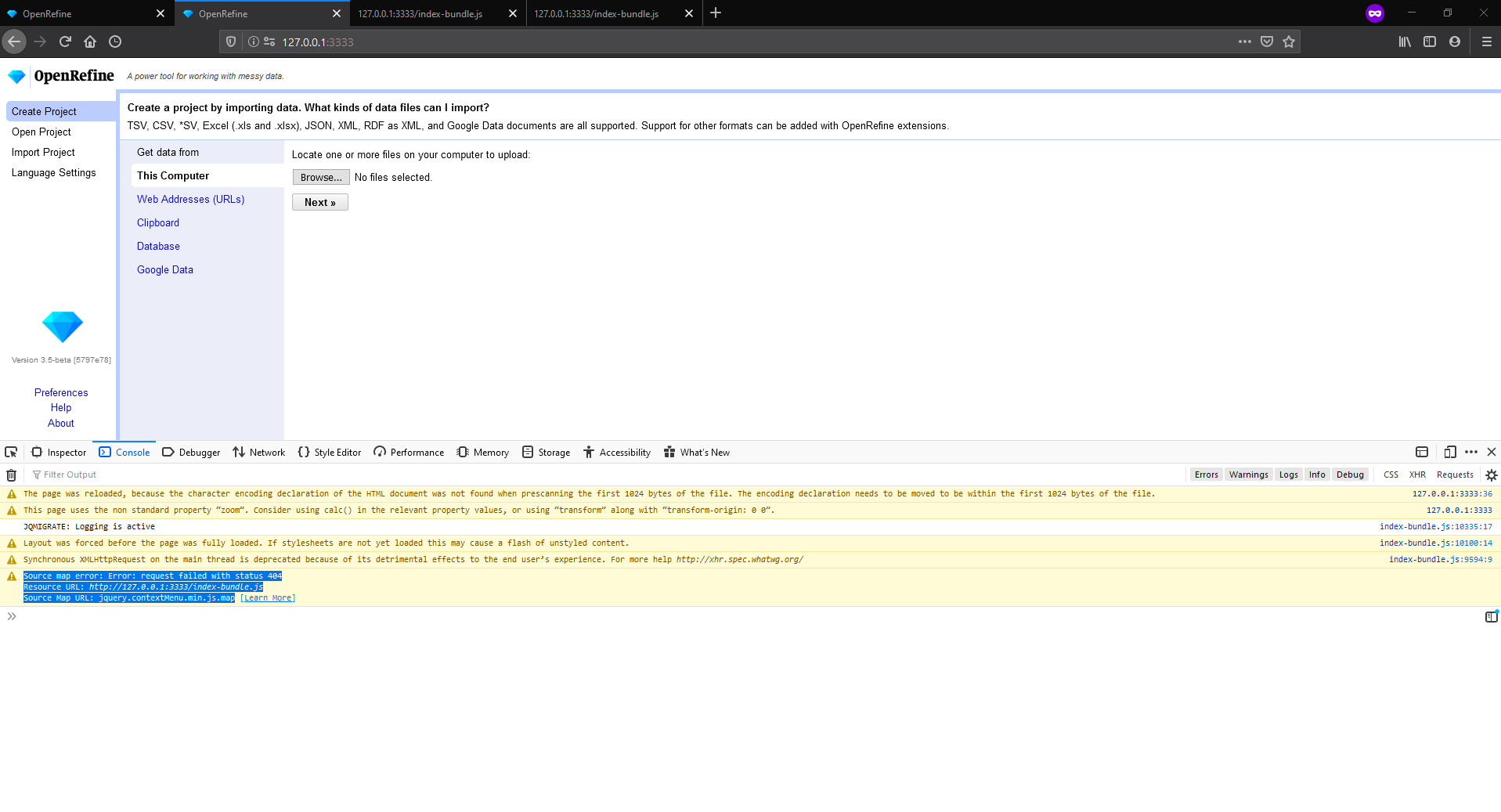Switch to the Debugger devtools tab
Viewport: 1501px width, 812px height.
(x=191, y=452)
